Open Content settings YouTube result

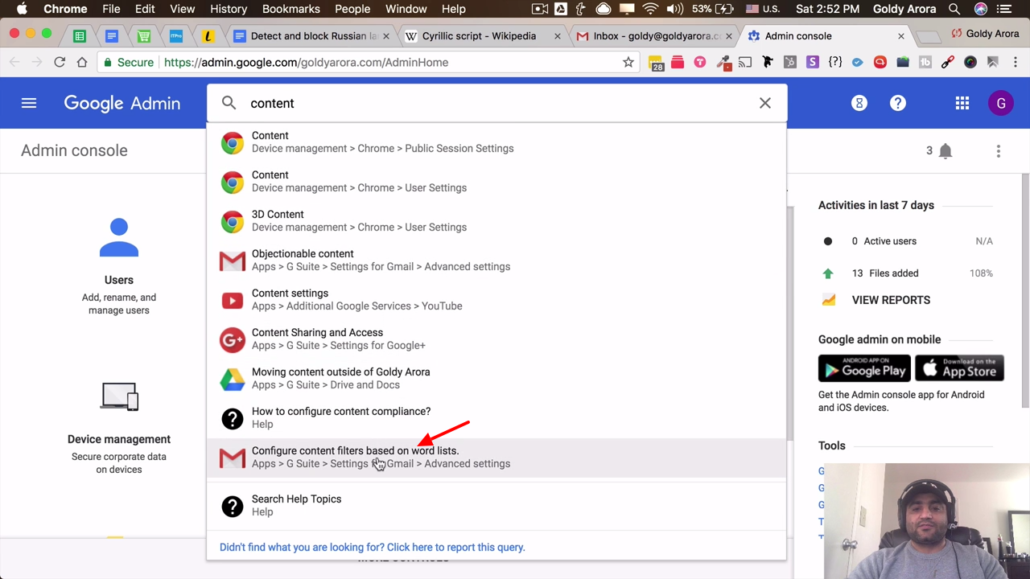[497, 300]
